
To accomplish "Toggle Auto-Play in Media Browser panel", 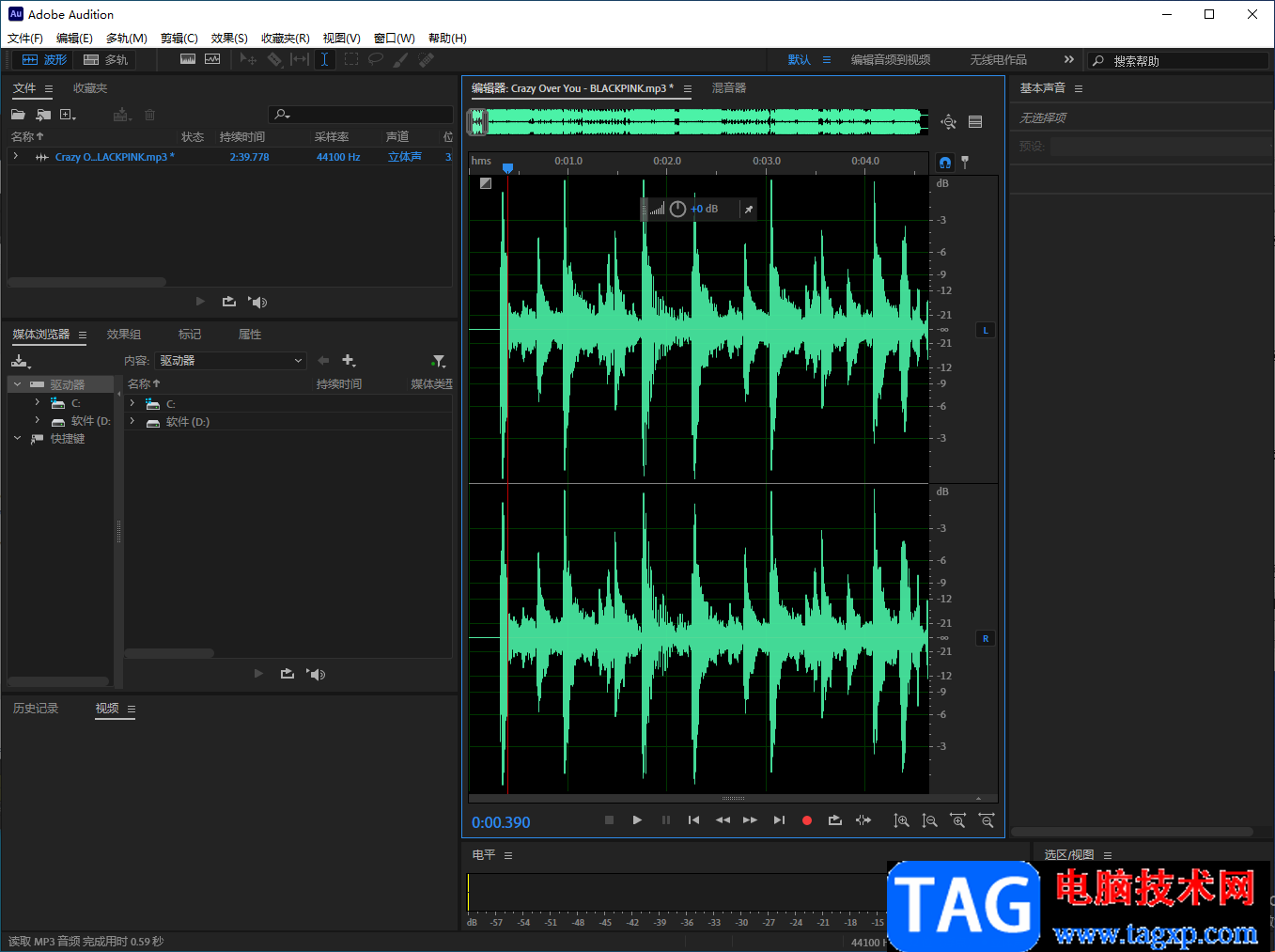I will coord(317,674).
